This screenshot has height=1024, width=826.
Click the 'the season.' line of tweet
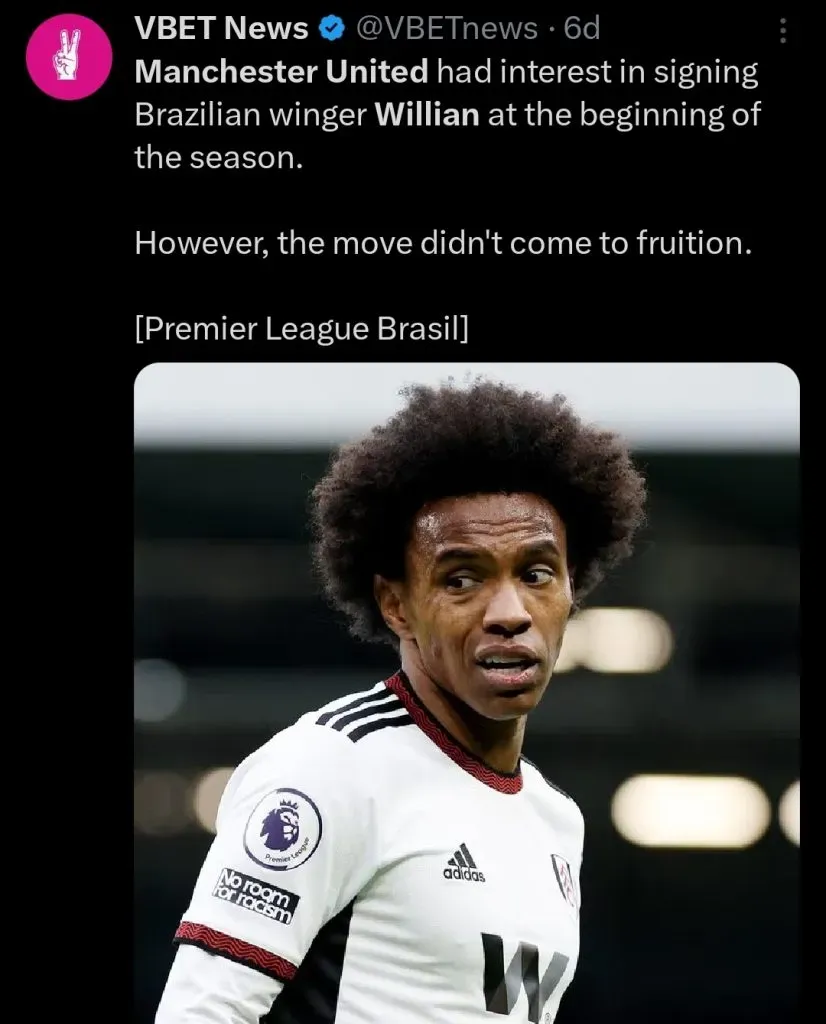219,157
